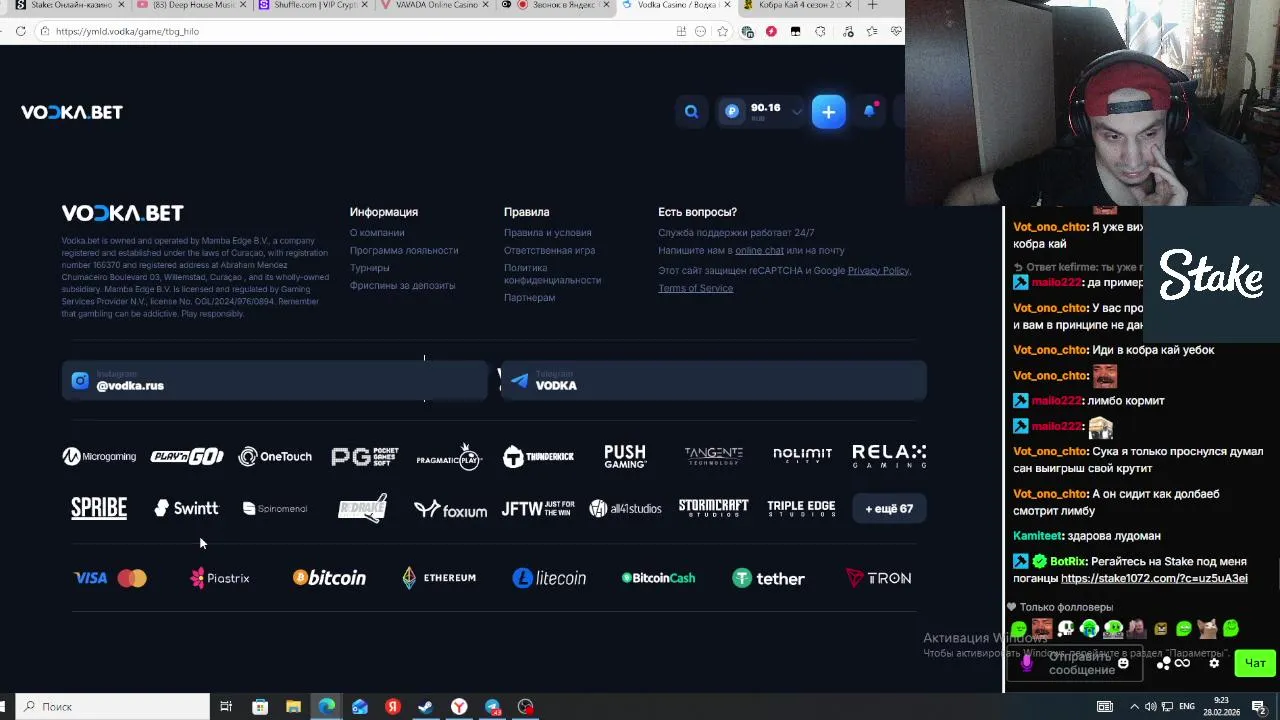Open Telegram from the taskbar
The image size is (1280, 720).
492,707
